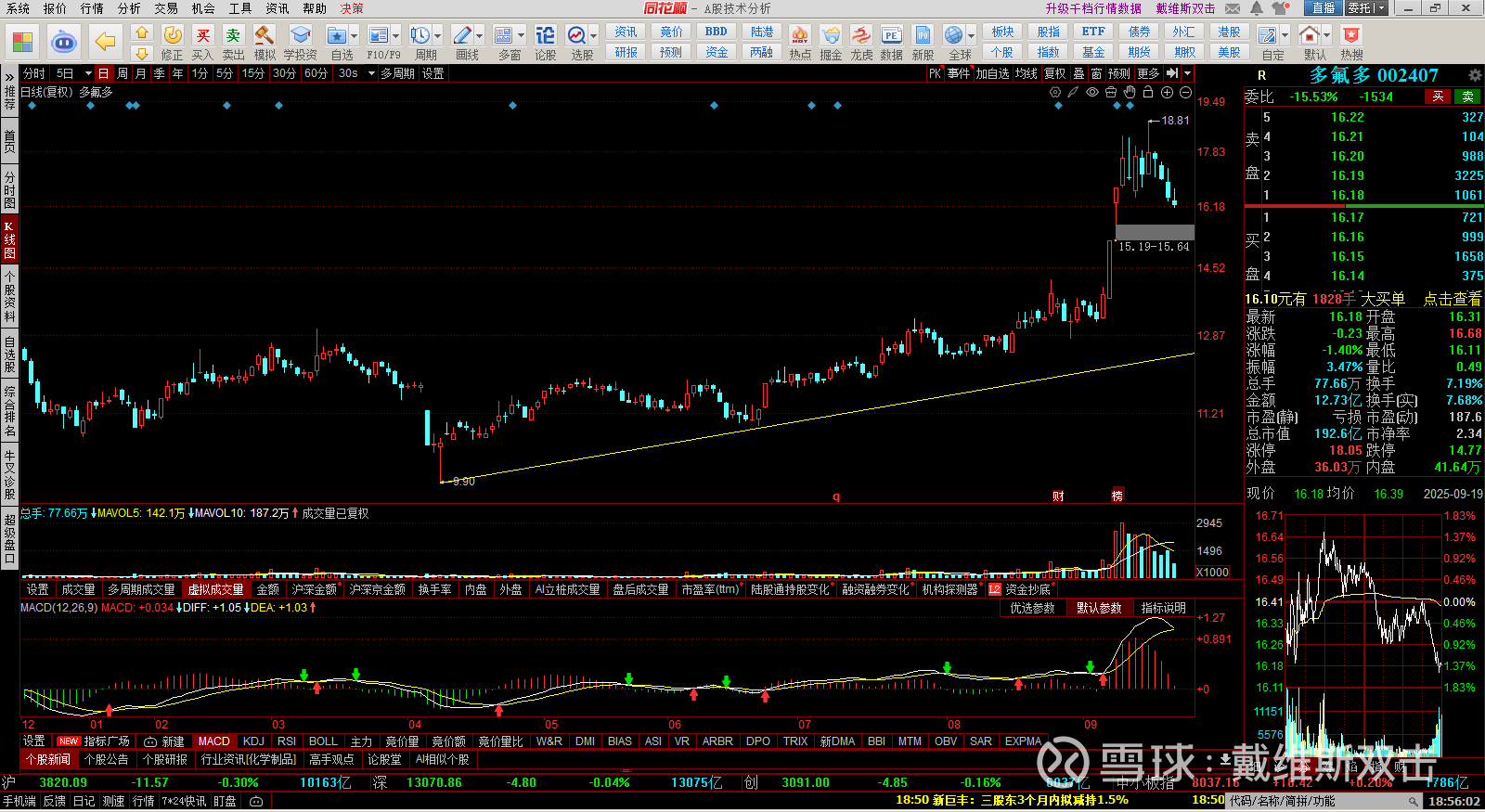The width and height of the screenshot is (1485, 812).
Task: Open the 自定 dropdown arrow
Action: click(1285, 36)
